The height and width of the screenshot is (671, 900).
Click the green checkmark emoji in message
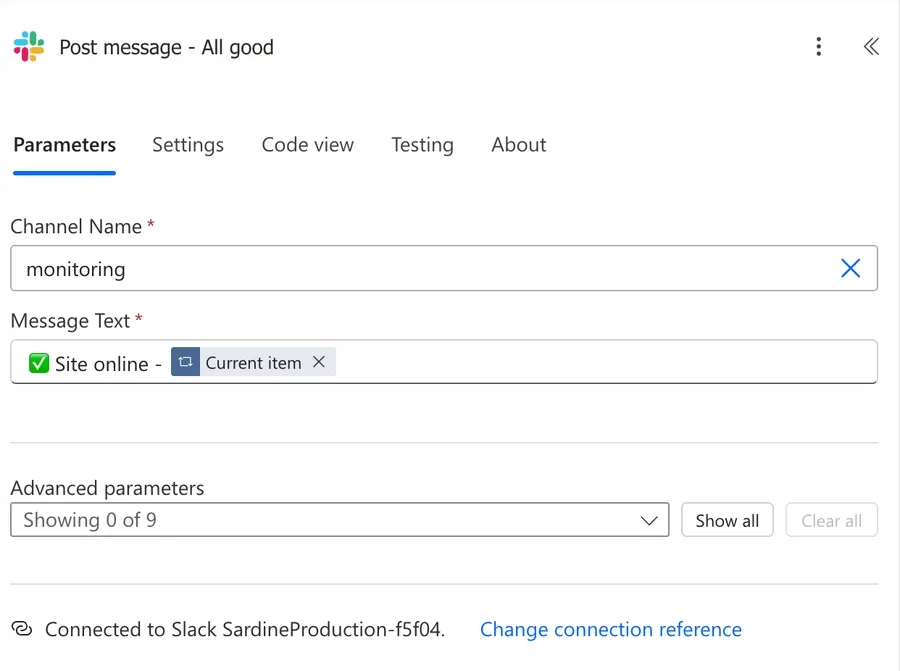[x=39, y=364]
